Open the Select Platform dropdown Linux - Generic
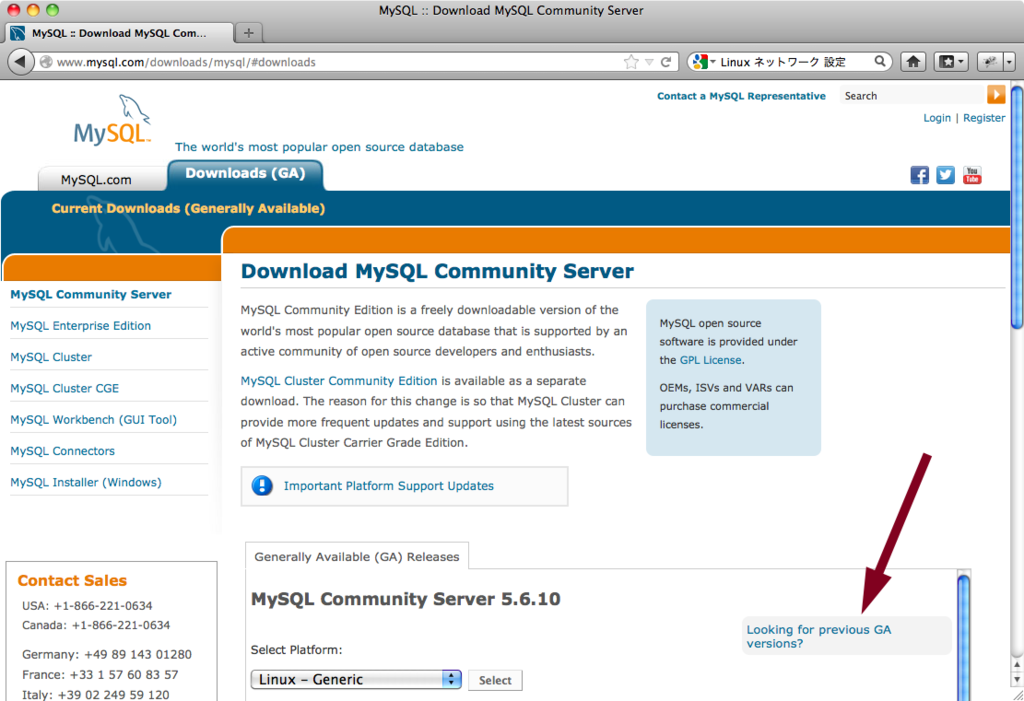 (x=356, y=679)
